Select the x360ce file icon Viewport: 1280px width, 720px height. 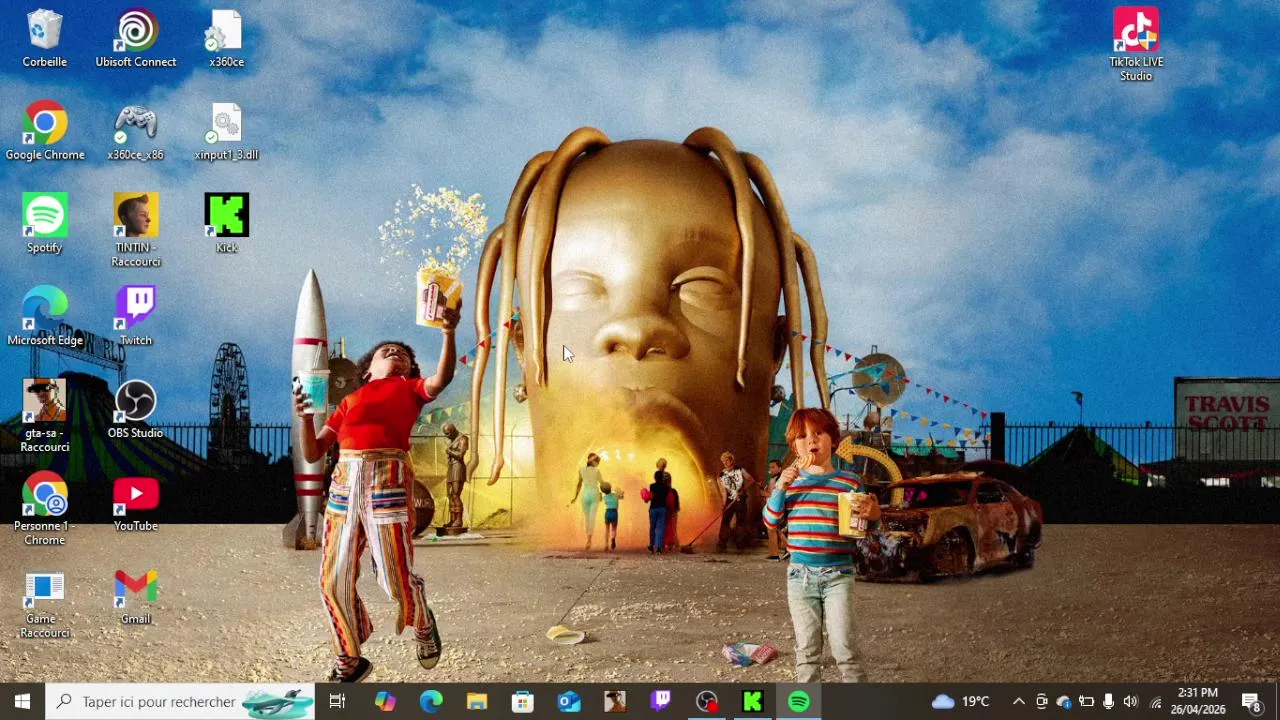(x=226, y=39)
